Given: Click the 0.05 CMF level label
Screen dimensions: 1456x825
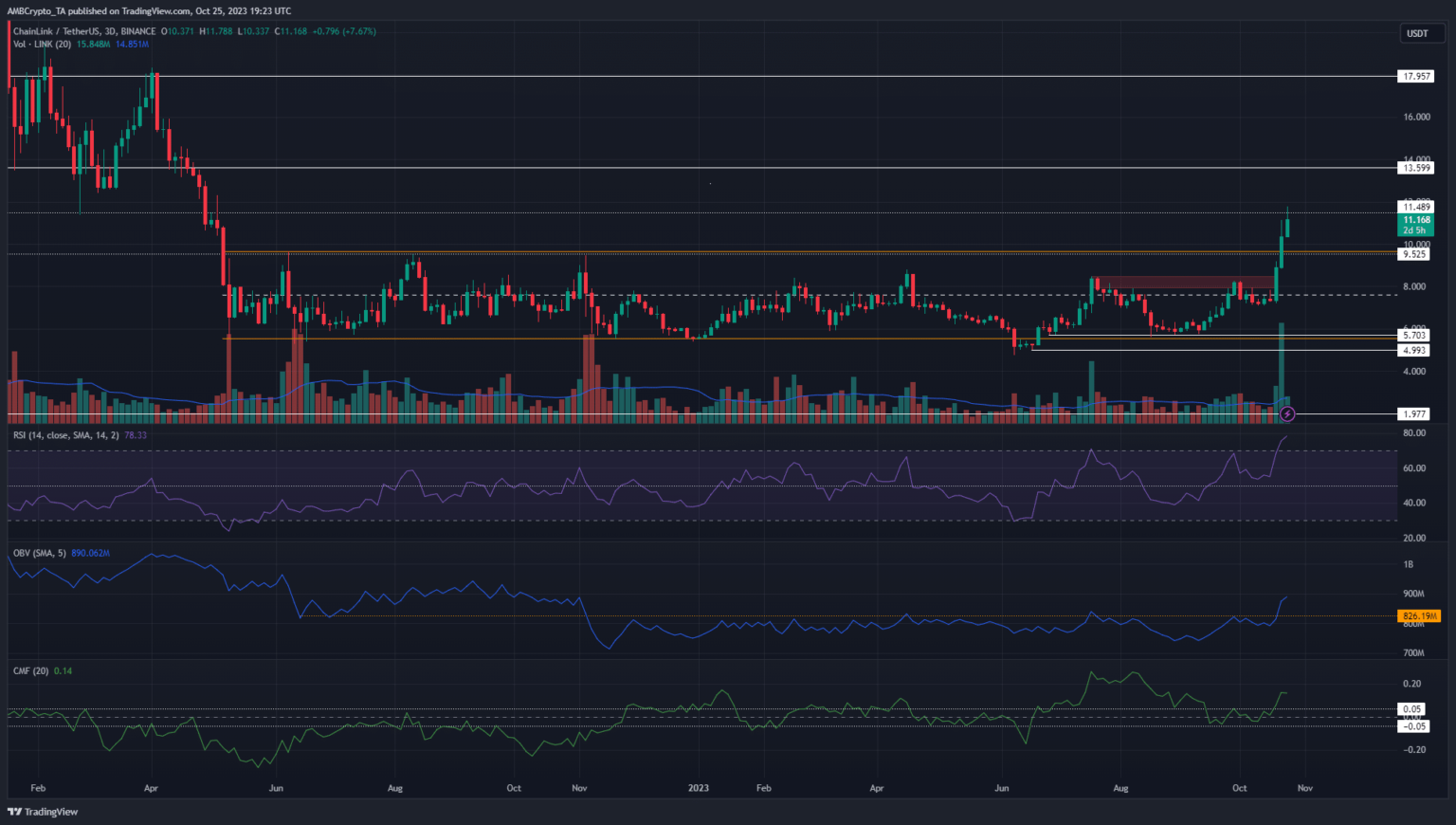Looking at the screenshot, I should (x=1412, y=709).
